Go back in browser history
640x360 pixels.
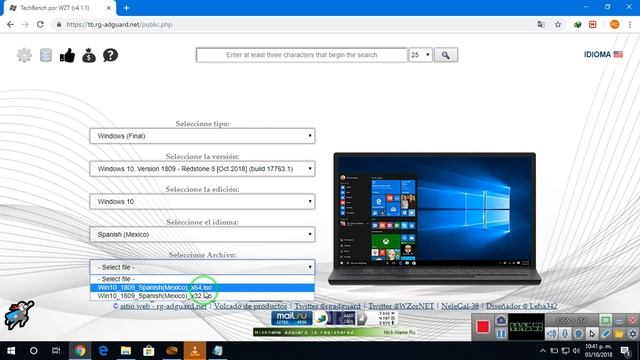point(10,24)
